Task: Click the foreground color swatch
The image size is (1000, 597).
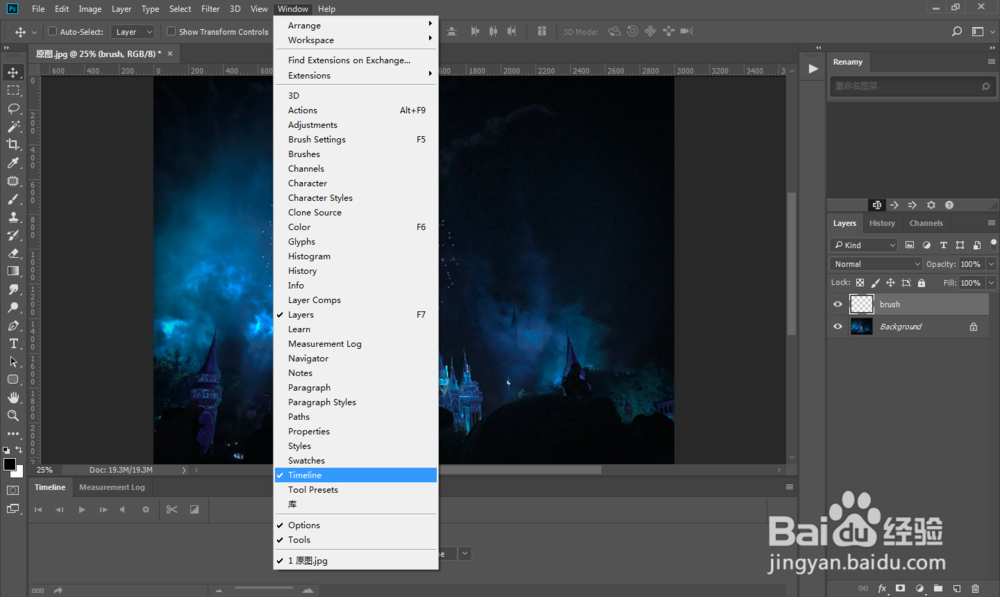Action: 9,464
